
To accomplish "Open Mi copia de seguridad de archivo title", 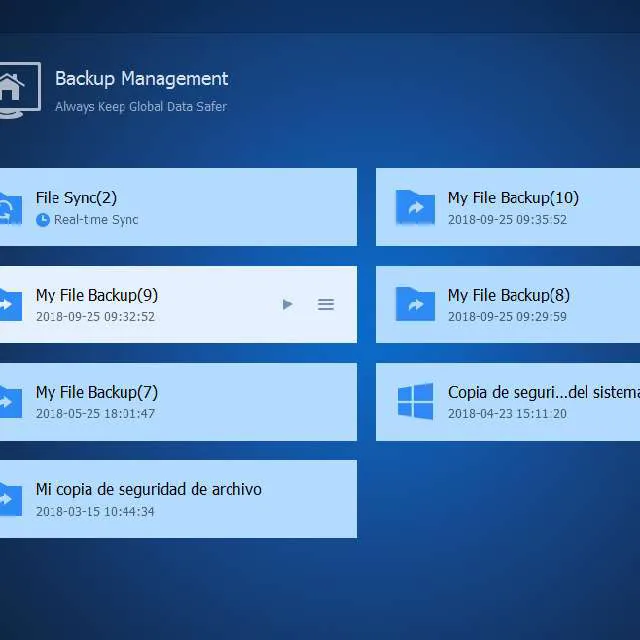I will tap(148, 489).
